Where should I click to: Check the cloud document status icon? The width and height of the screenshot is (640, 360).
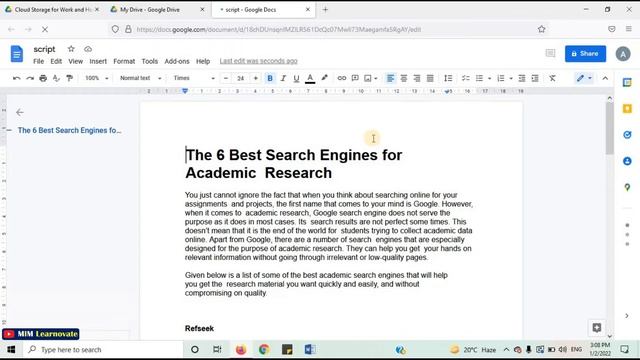[88, 49]
